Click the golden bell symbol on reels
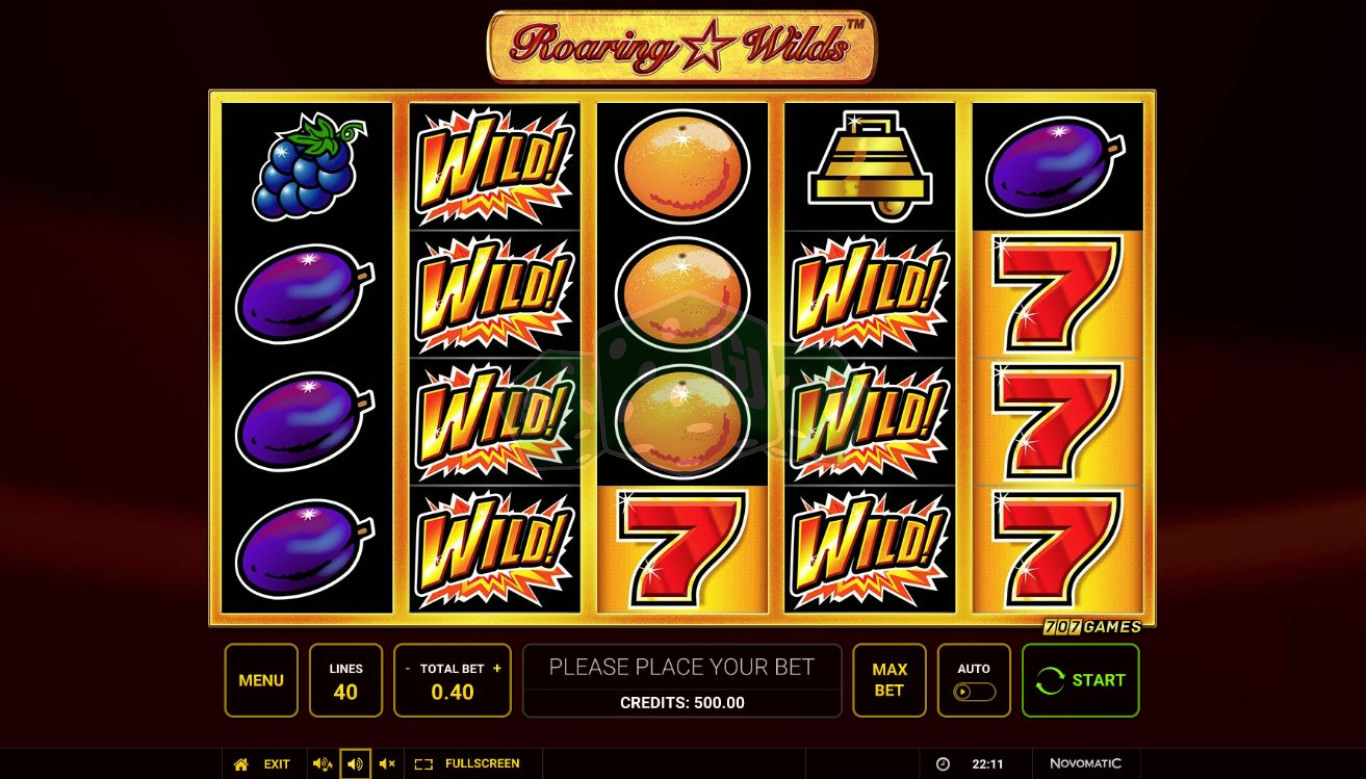1366x779 pixels. coord(870,166)
